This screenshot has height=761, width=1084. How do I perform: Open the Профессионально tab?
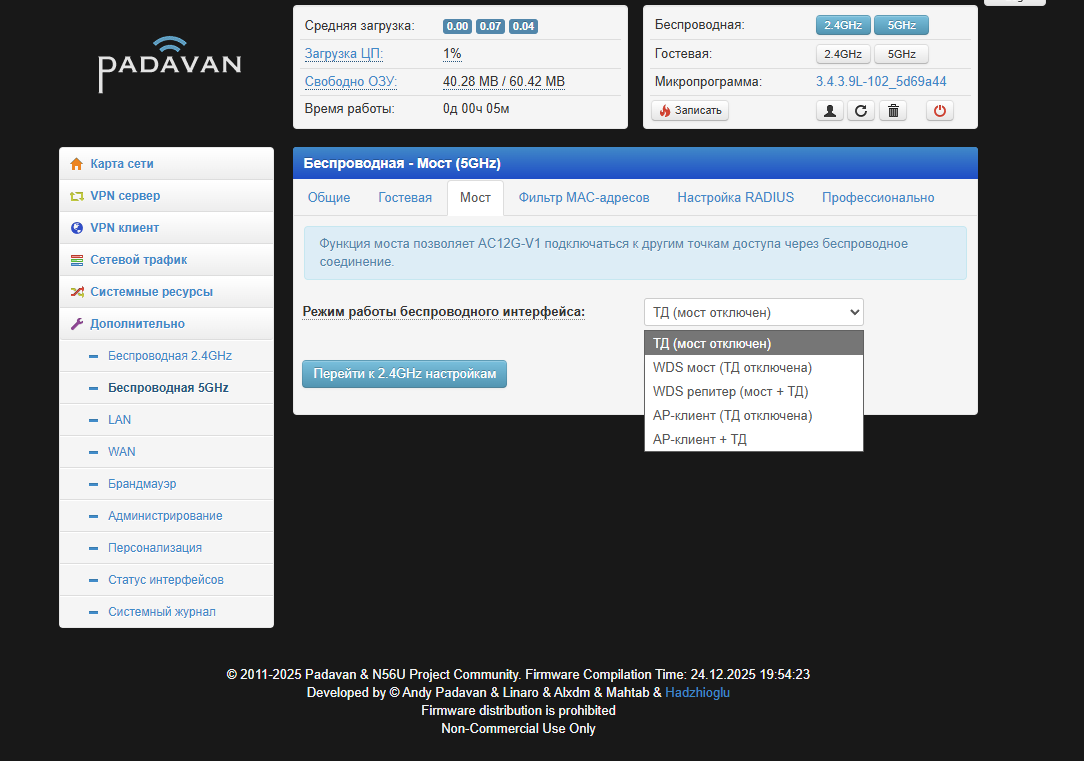click(878, 198)
